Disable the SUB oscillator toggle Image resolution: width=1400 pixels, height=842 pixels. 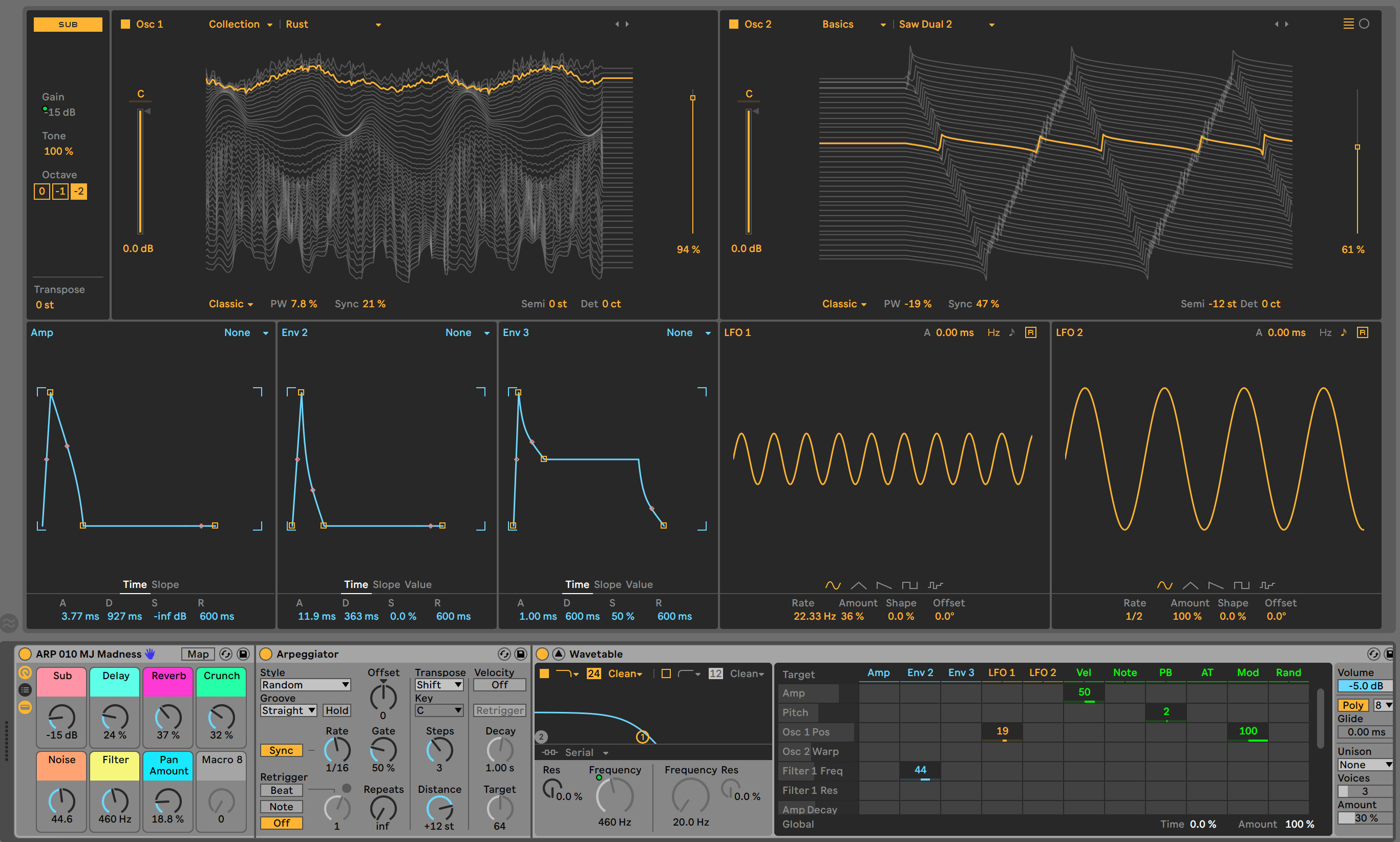click(x=68, y=25)
